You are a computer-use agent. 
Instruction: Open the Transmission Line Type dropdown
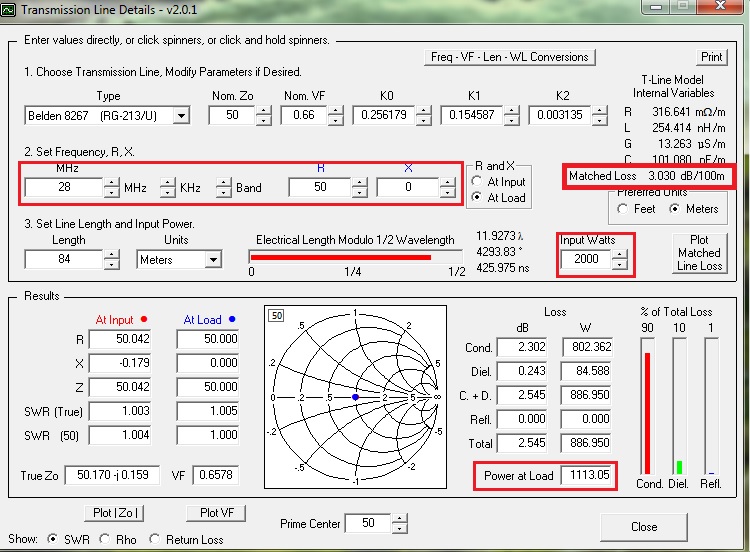[x=181, y=116]
